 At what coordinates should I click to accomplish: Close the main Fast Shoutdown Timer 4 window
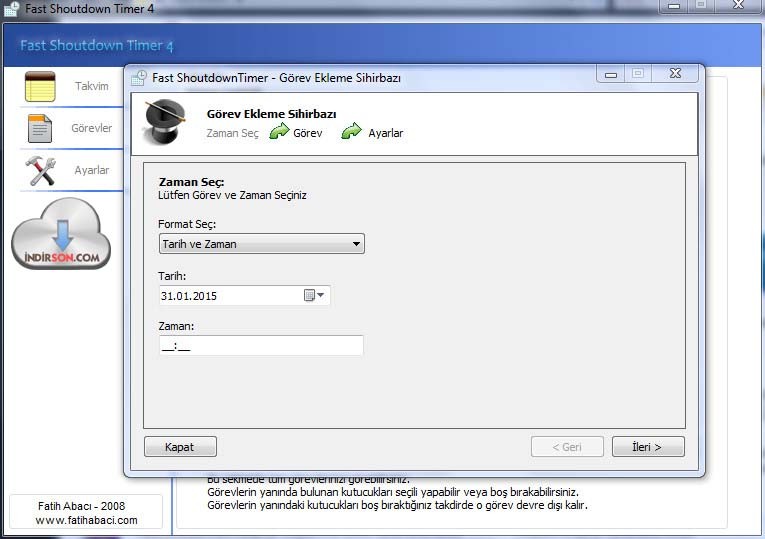(x=739, y=5)
